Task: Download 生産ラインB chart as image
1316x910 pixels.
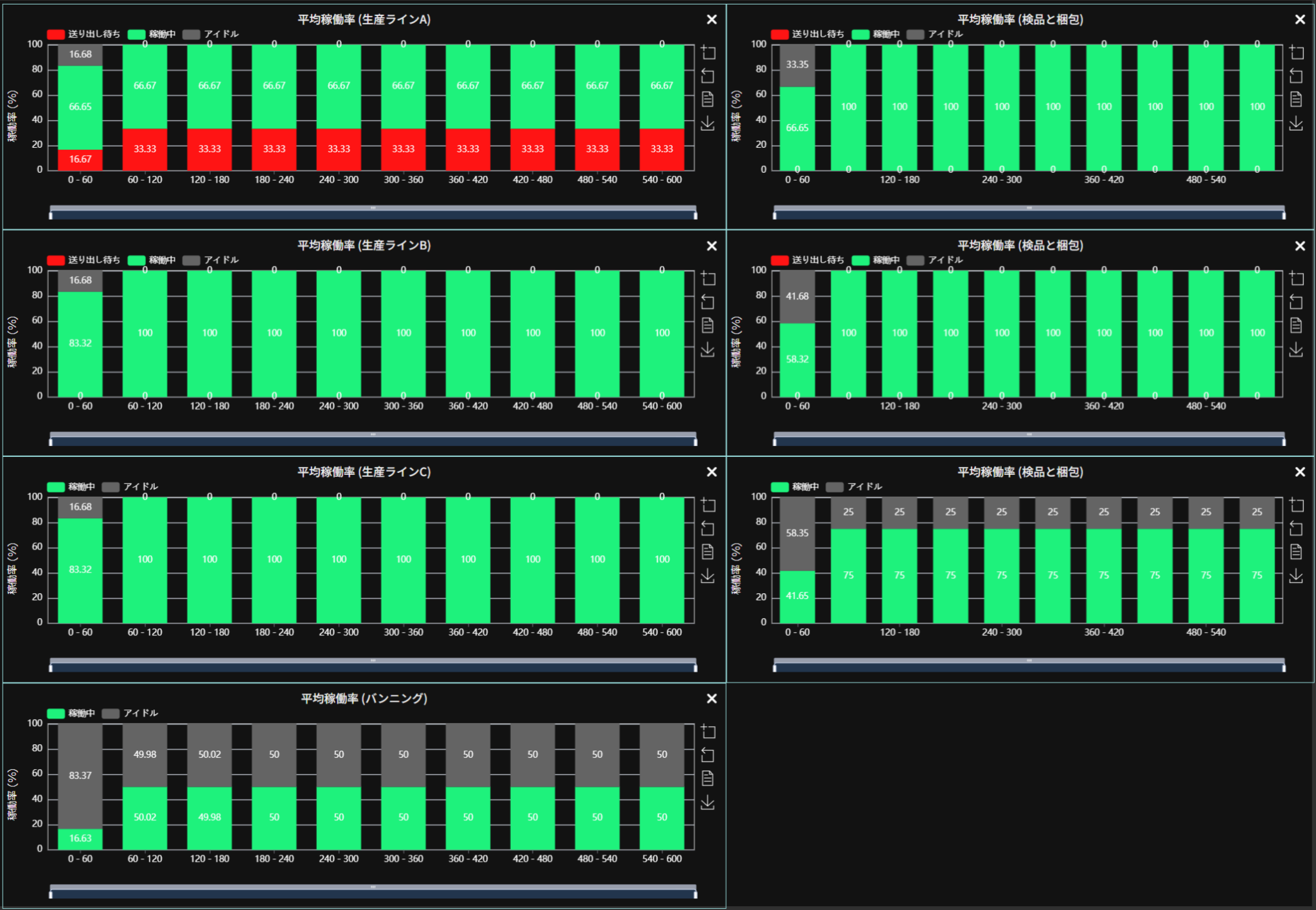Action: click(707, 349)
